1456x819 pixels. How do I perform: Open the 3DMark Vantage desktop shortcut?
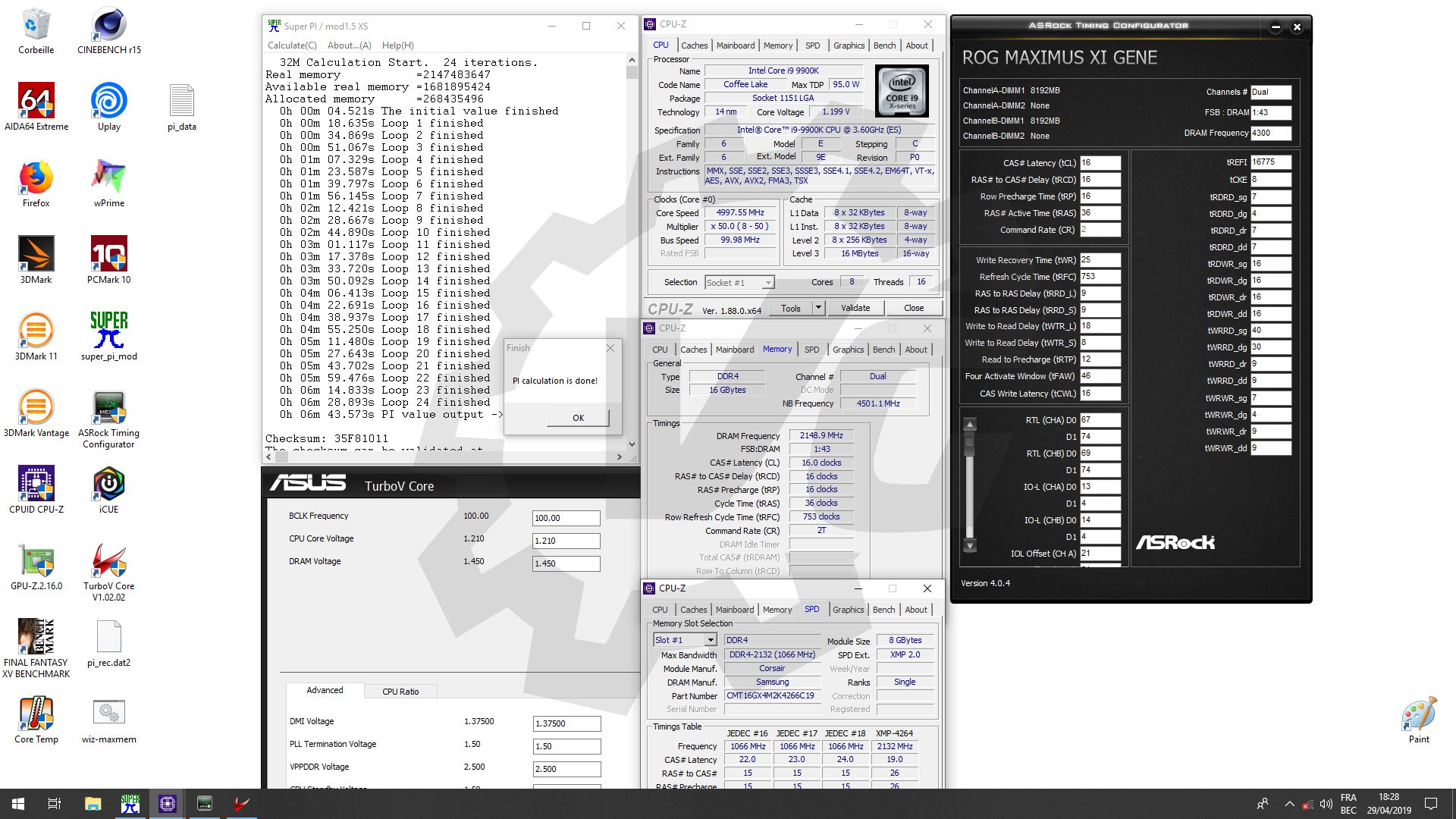[36, 414]
